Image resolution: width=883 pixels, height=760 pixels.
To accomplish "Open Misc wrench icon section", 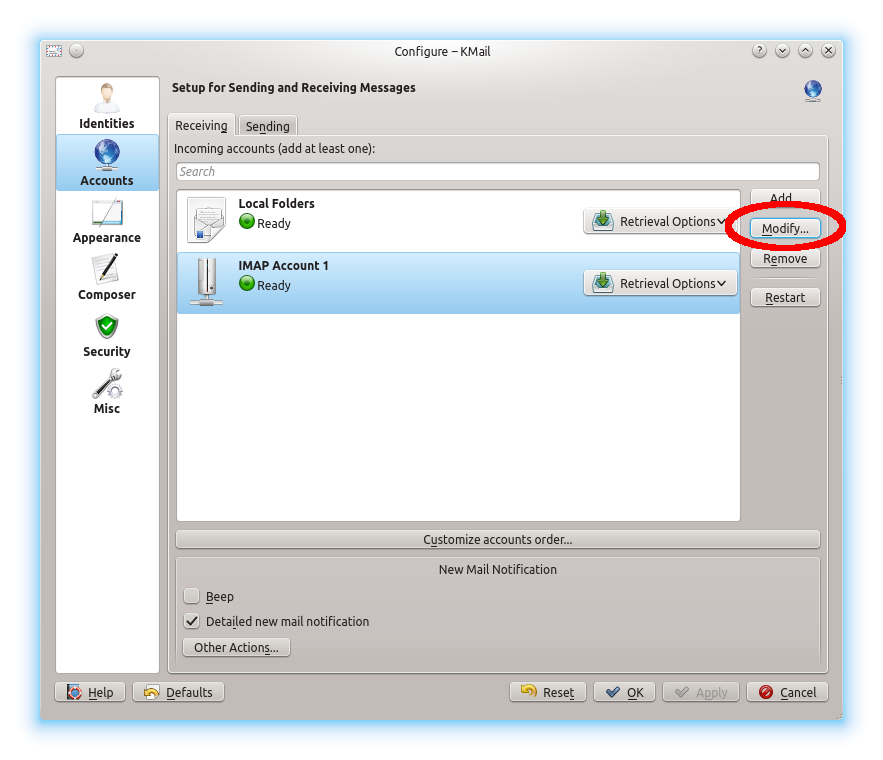I will click(106, 383).
